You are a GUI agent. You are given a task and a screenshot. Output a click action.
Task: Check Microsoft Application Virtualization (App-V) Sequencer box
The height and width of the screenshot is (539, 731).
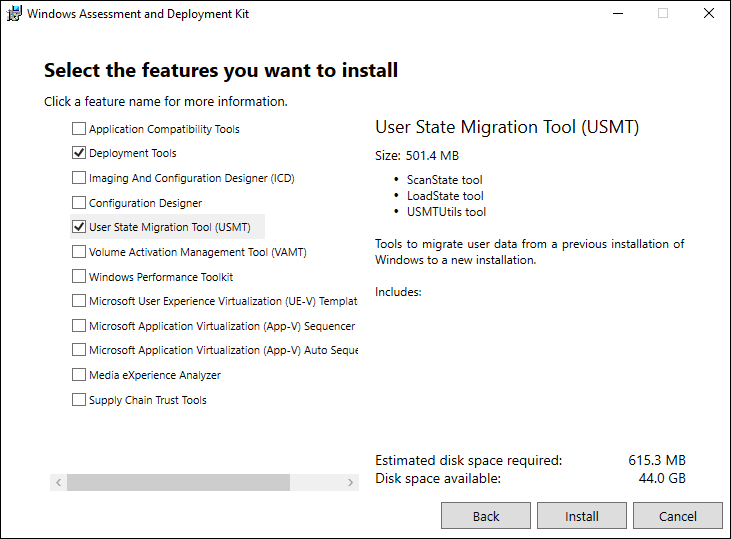[79, 326]
